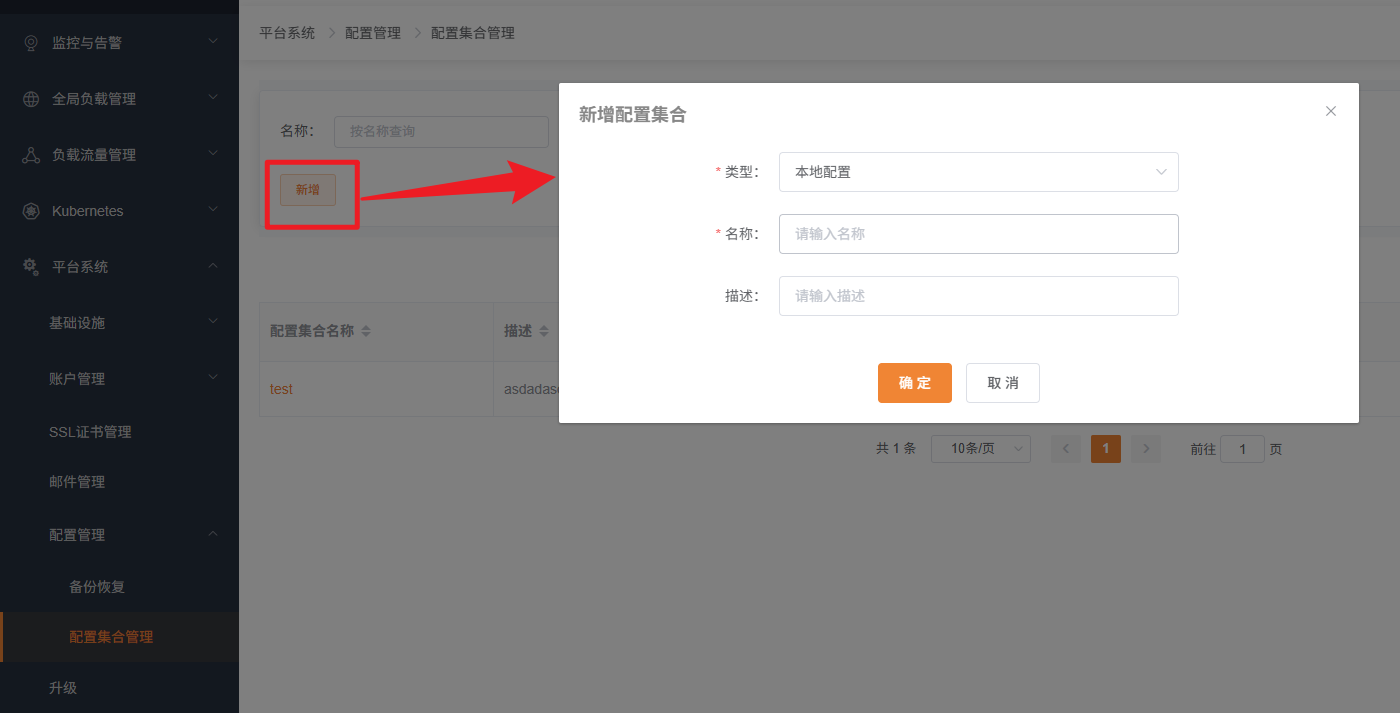Image resolution: width=1400 pixels, height=713 pixels.
Task: Click the 新增配置集合 dialog title
Action: tap(633, 115)
